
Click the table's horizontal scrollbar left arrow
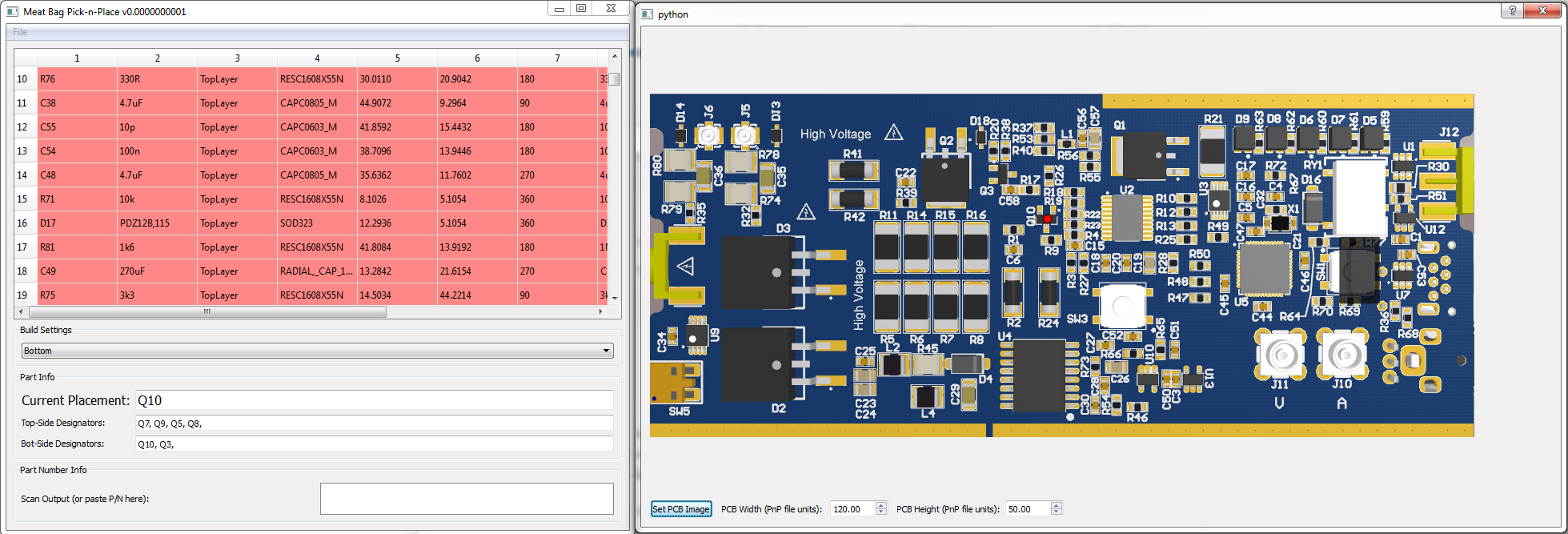coord(21,311)
